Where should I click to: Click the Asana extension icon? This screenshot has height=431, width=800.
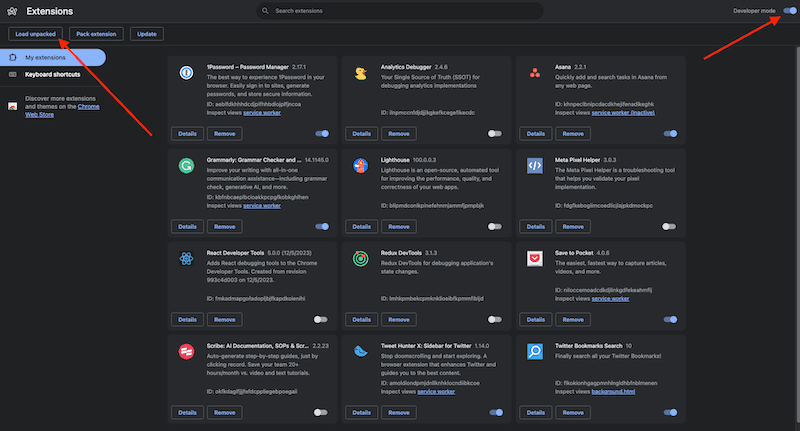[x=535, y=73]
